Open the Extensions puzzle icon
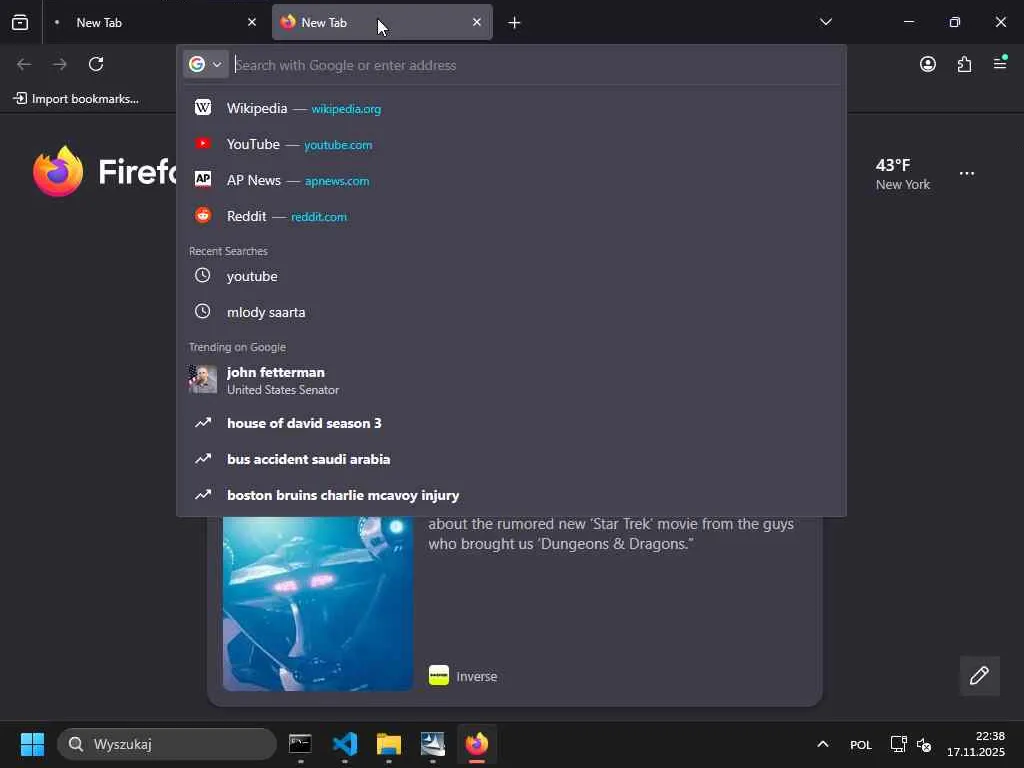This screenshot has width=1024, height=768. point(964,64)
